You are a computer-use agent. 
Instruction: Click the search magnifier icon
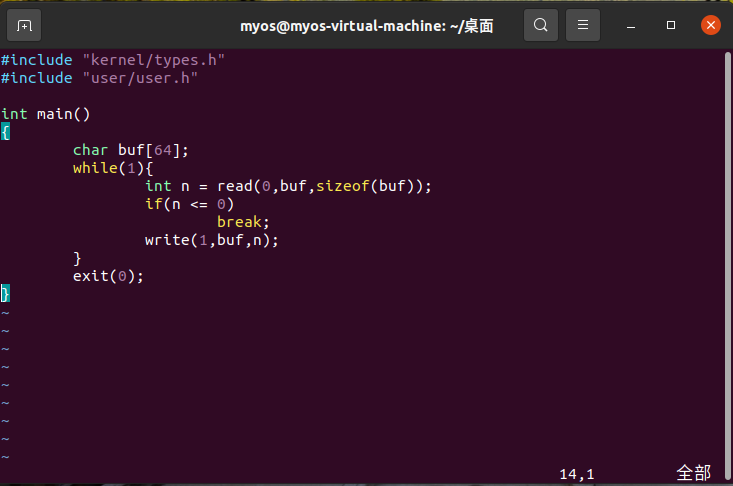(540, 25)
